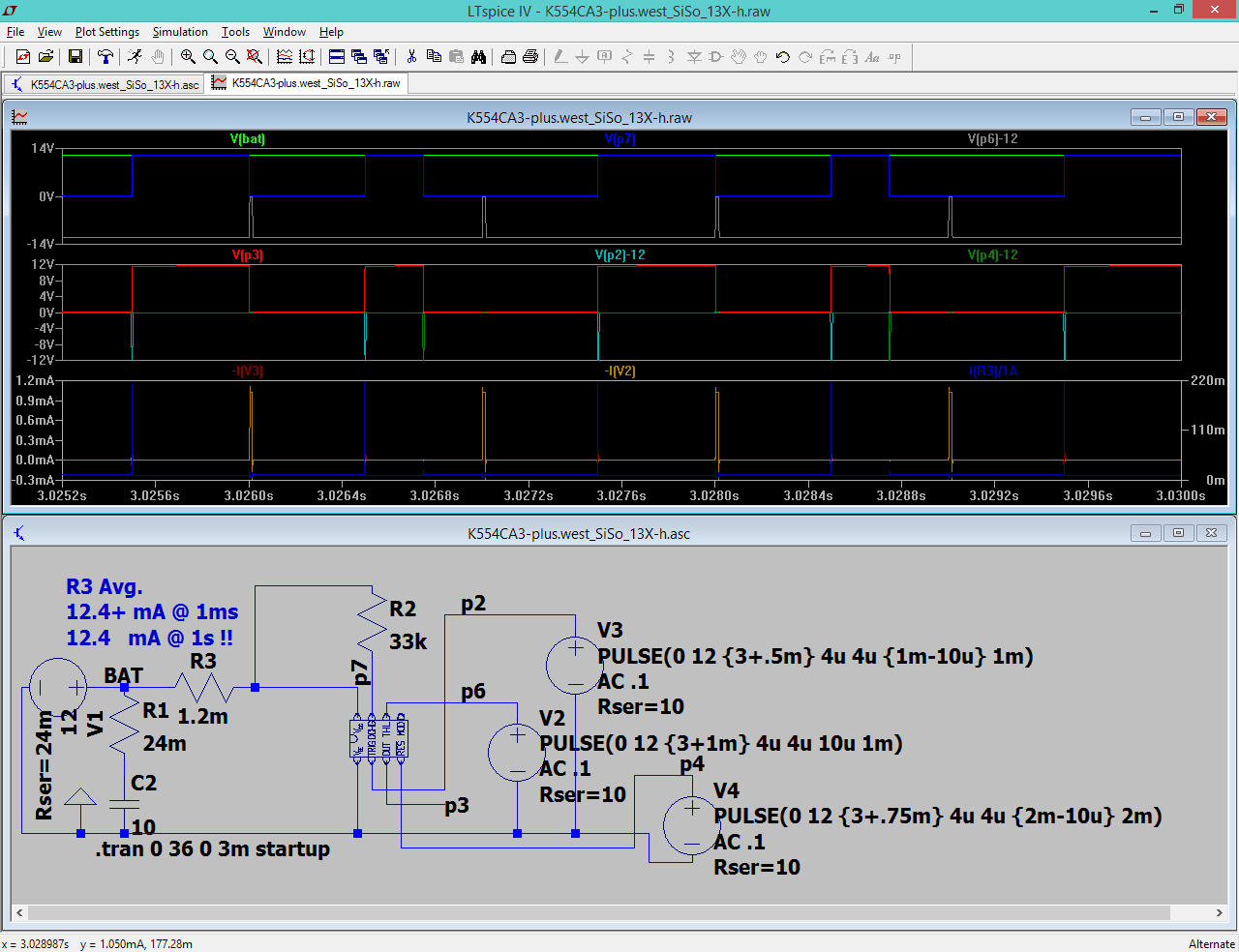Click the V(p2)-12 trace label
The height and width of the screenshot is (952, 1239).
pyautogui.click(x=620, y=255)
